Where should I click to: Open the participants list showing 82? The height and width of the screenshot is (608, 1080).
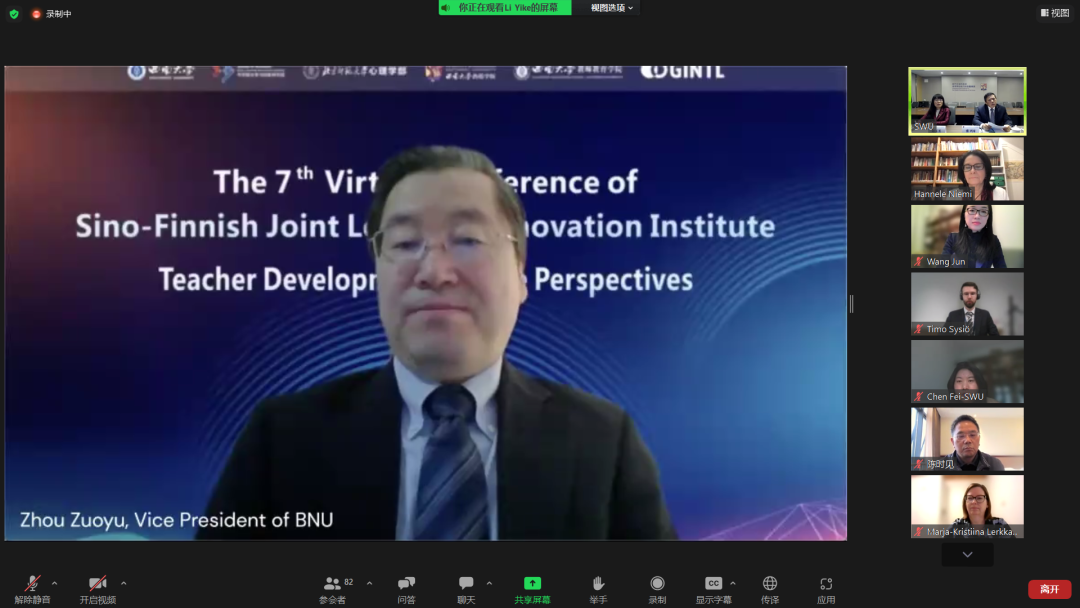333,584
